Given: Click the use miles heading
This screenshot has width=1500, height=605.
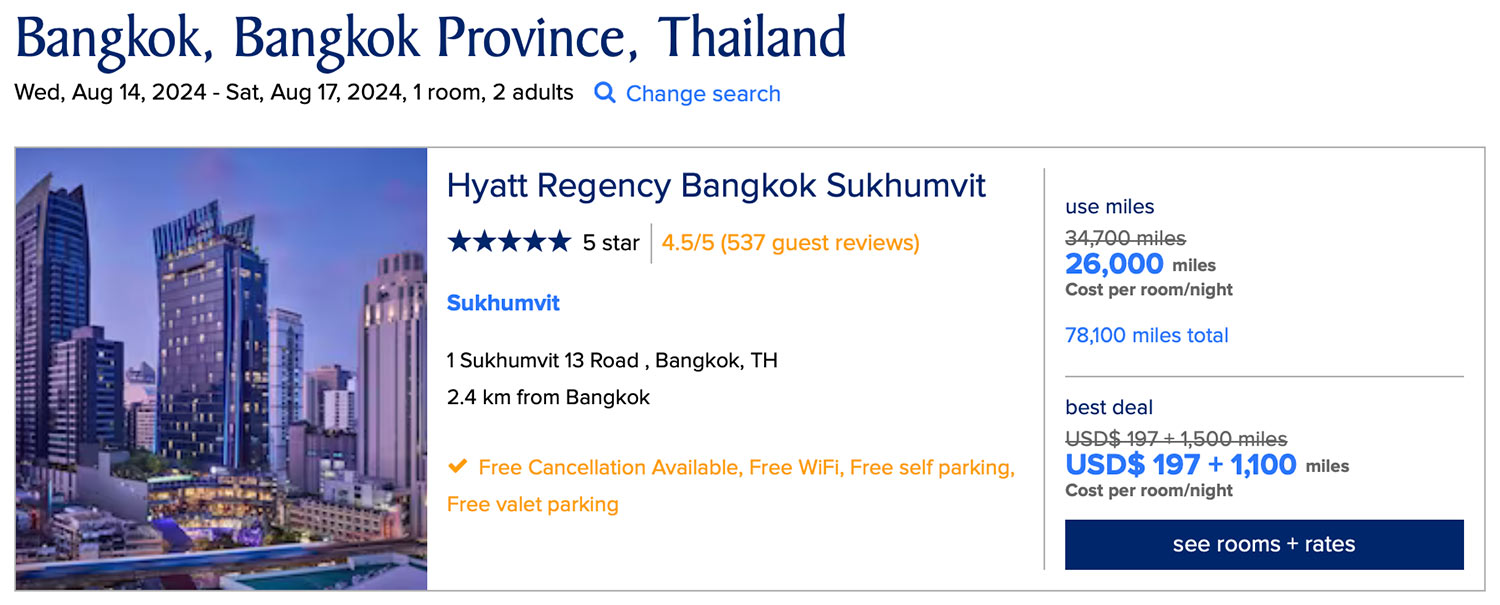Looking at the screenshot, I should 1109,207.
